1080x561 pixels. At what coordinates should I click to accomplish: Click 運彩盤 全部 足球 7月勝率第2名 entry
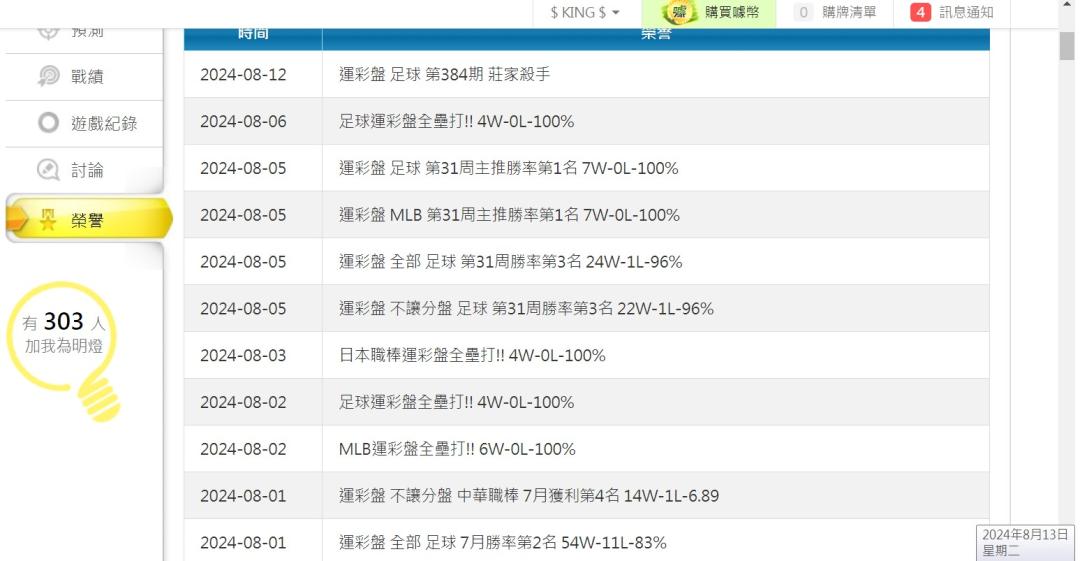pos(503,543)
